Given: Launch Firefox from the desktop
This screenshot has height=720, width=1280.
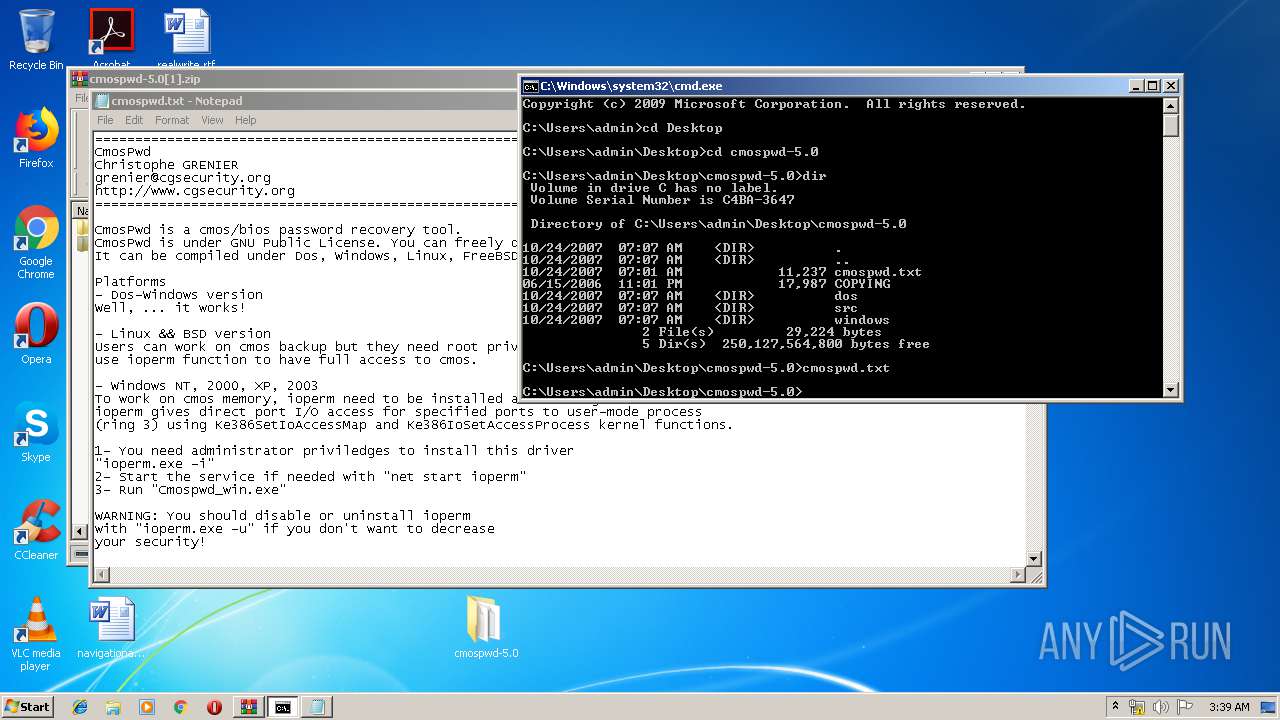Looking at the screenshot, I should pyautogui.click(x=36, y=138).
